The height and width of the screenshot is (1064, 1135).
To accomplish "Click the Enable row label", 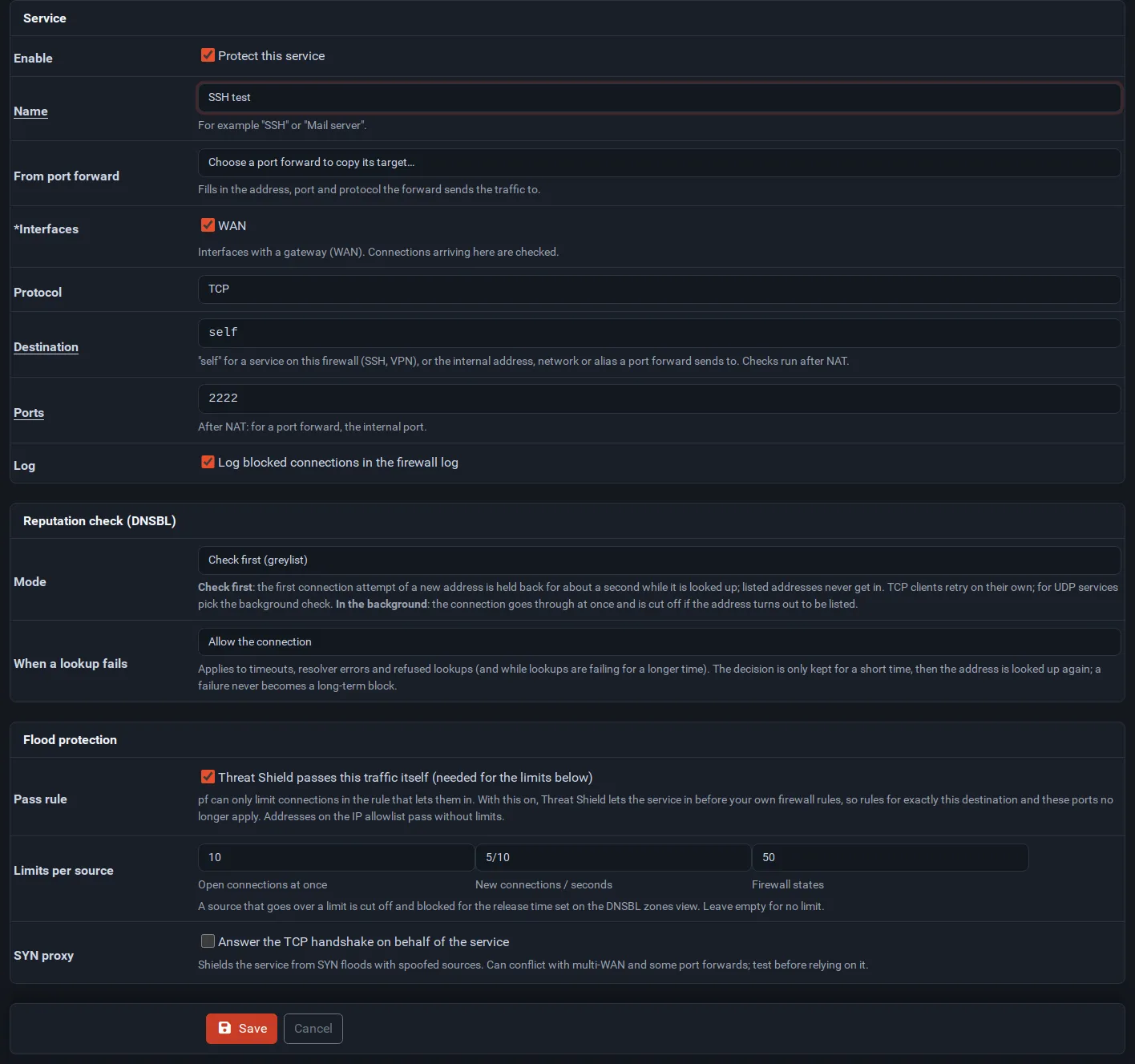I will [x=33, y=59].
